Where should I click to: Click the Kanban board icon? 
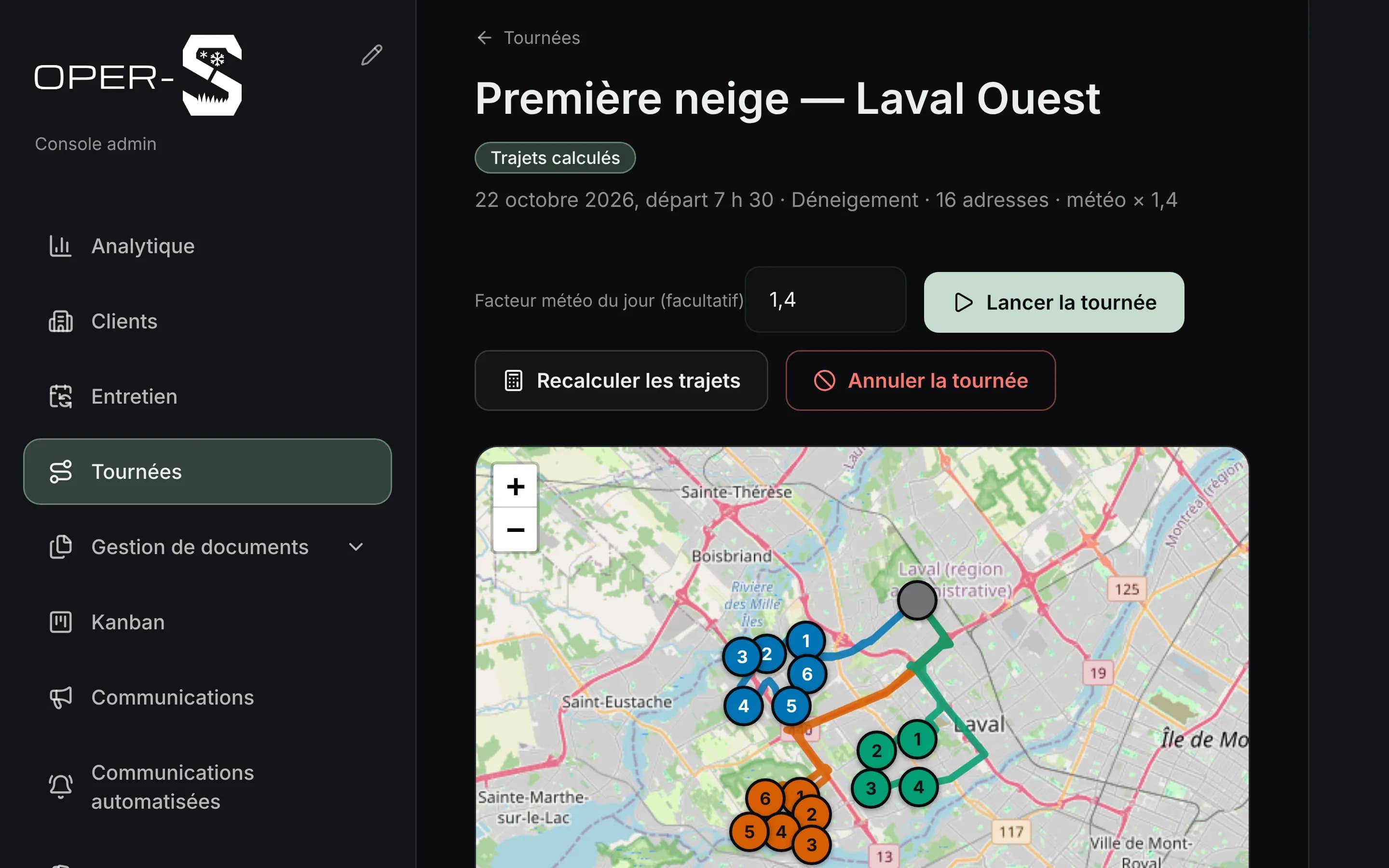[x=60, y=622]
